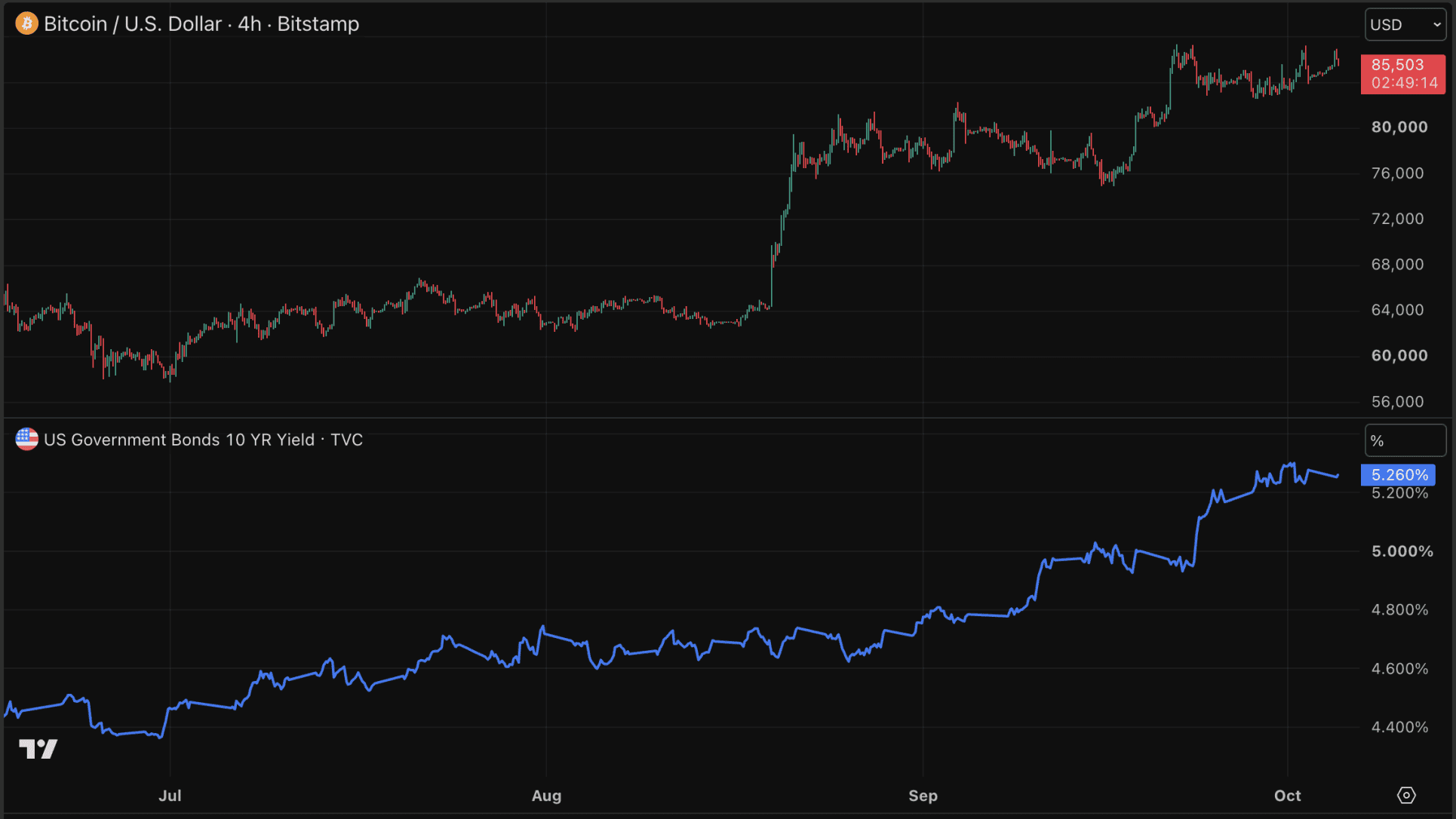Screen dimensions: 1456x819
Task: Click the 60,000 price axis label
Action: [1399, 355]
